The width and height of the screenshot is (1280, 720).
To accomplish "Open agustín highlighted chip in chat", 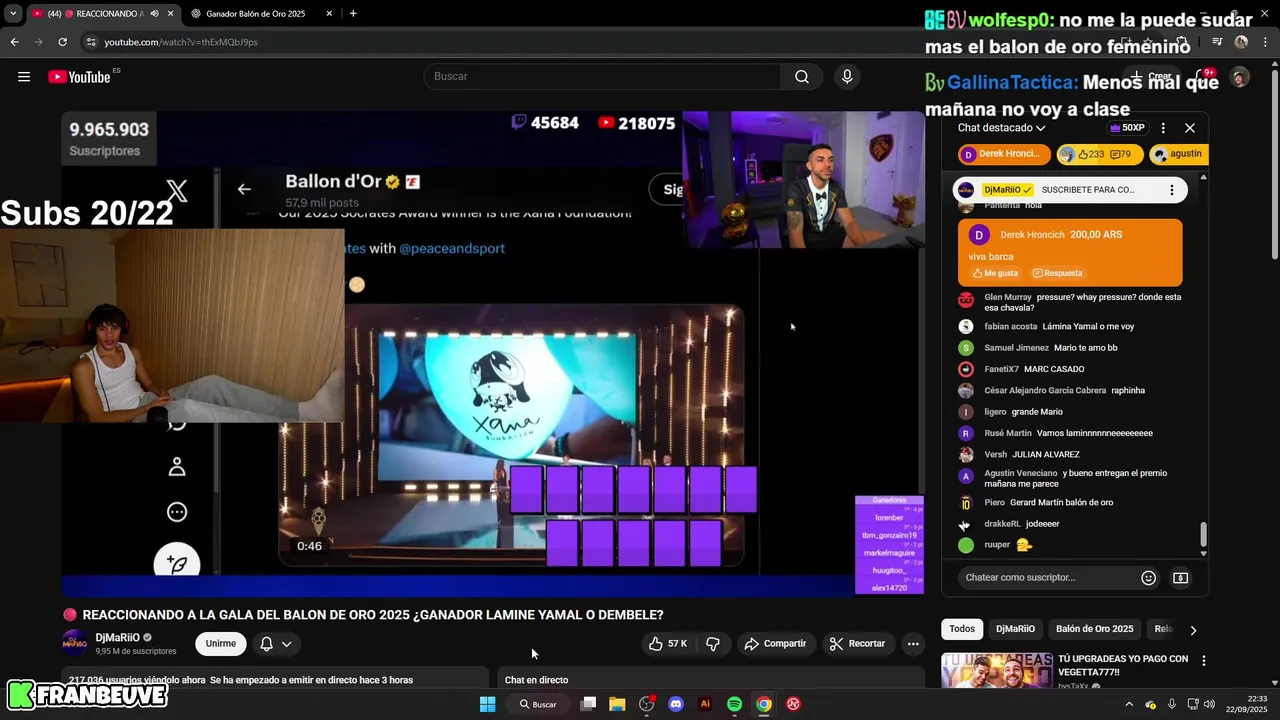I will point(1179,154).
